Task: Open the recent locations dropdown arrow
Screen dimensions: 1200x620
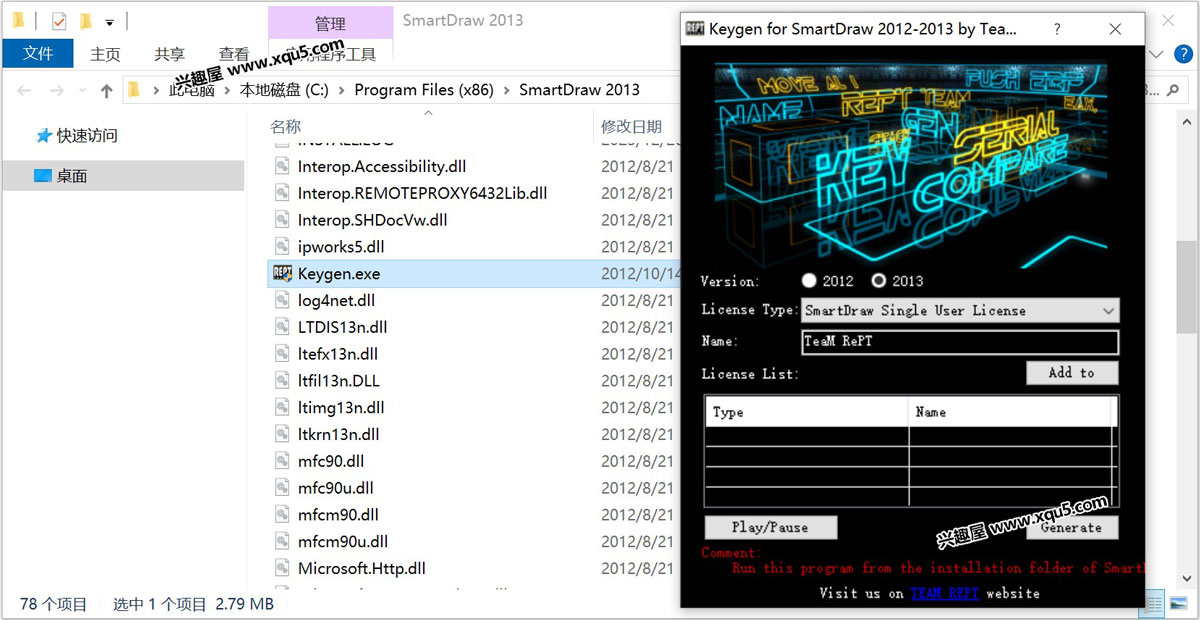Action: click(x=82, y=91)
